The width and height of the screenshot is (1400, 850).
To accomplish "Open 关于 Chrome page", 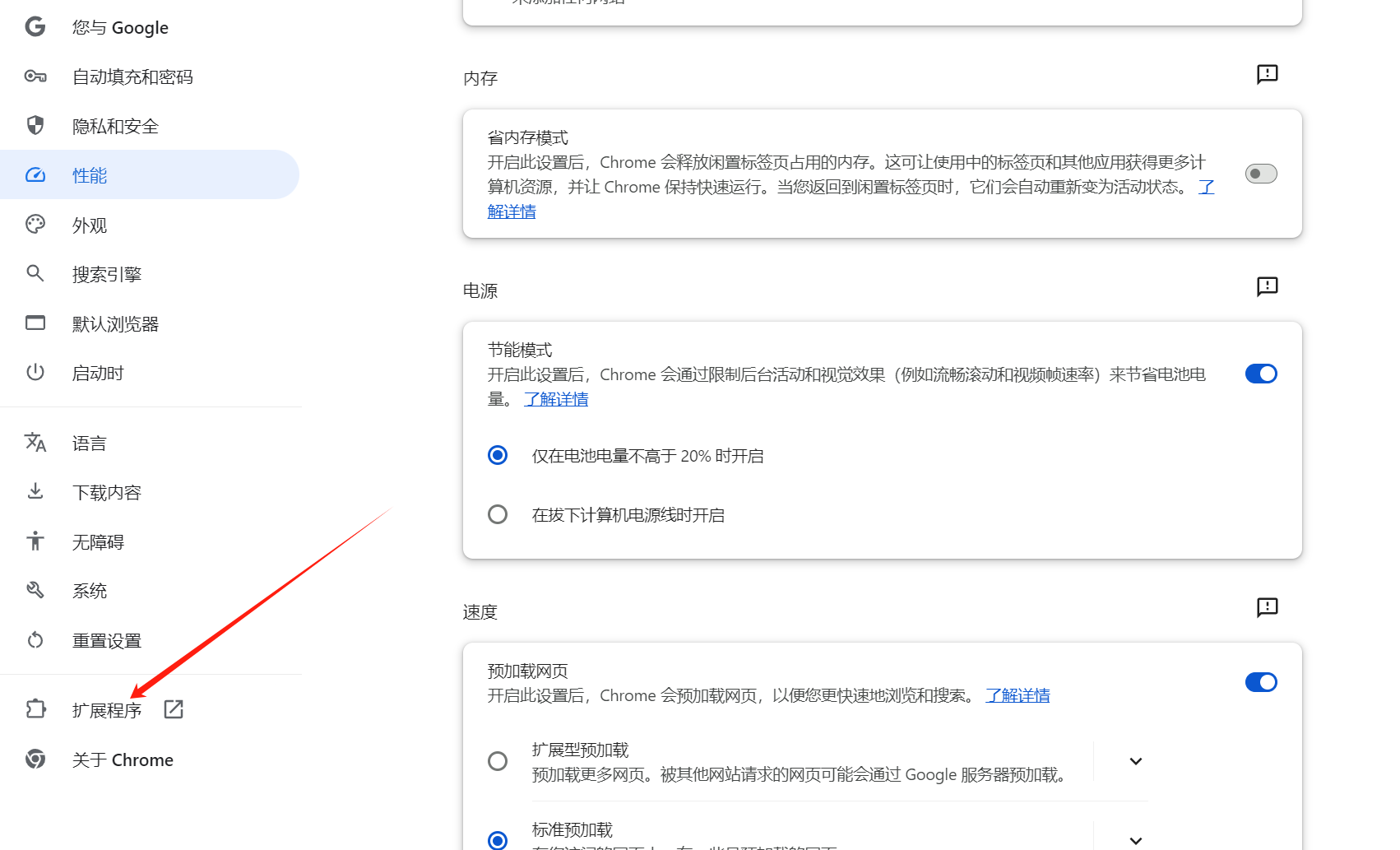I will click(x=150, y=759).
